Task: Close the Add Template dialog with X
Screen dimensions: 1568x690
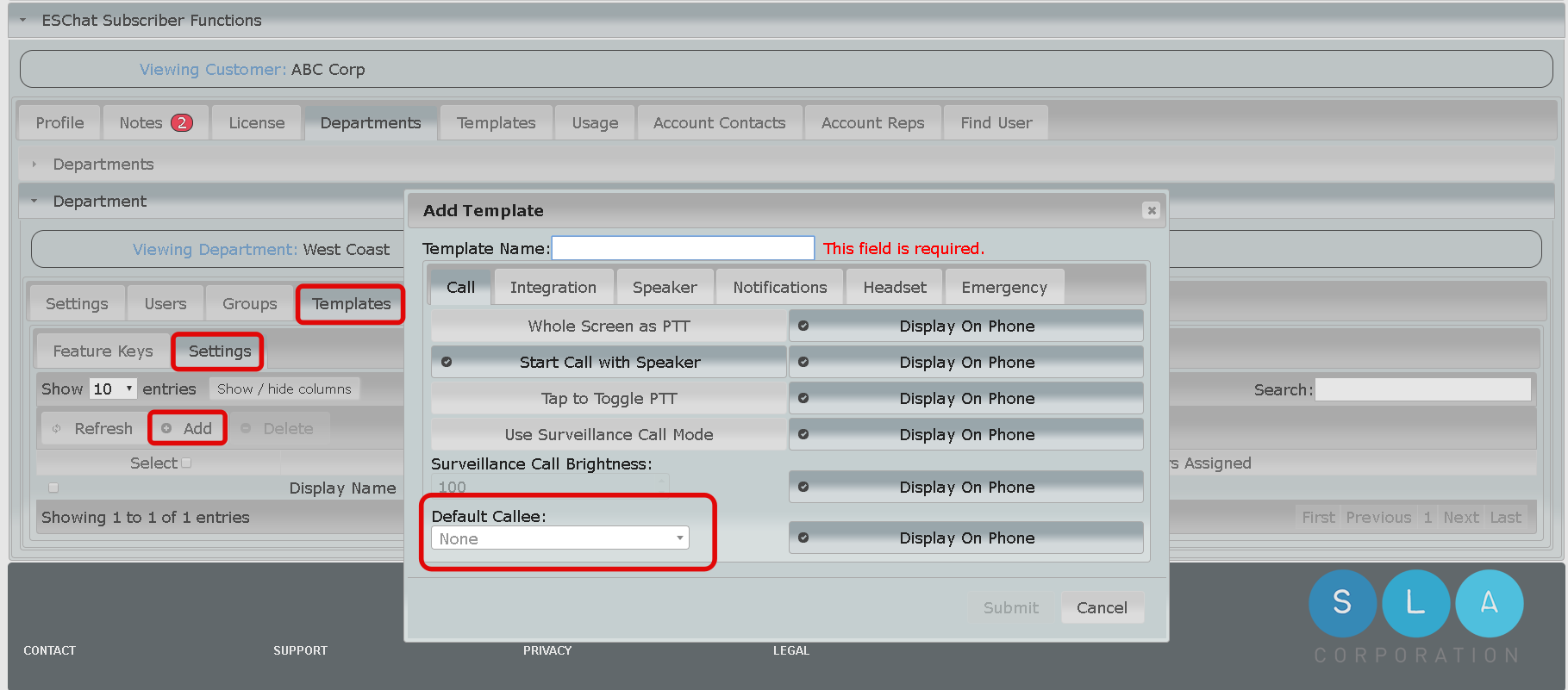Action: pyautogui.click(x=1151, y=210)
